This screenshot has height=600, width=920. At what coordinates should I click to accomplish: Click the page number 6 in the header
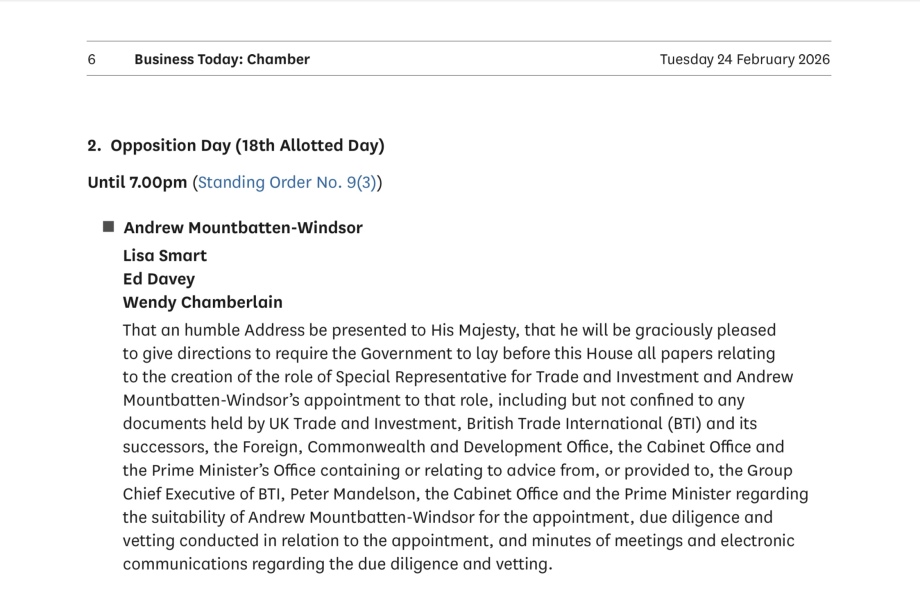click(x=92, y=59)
